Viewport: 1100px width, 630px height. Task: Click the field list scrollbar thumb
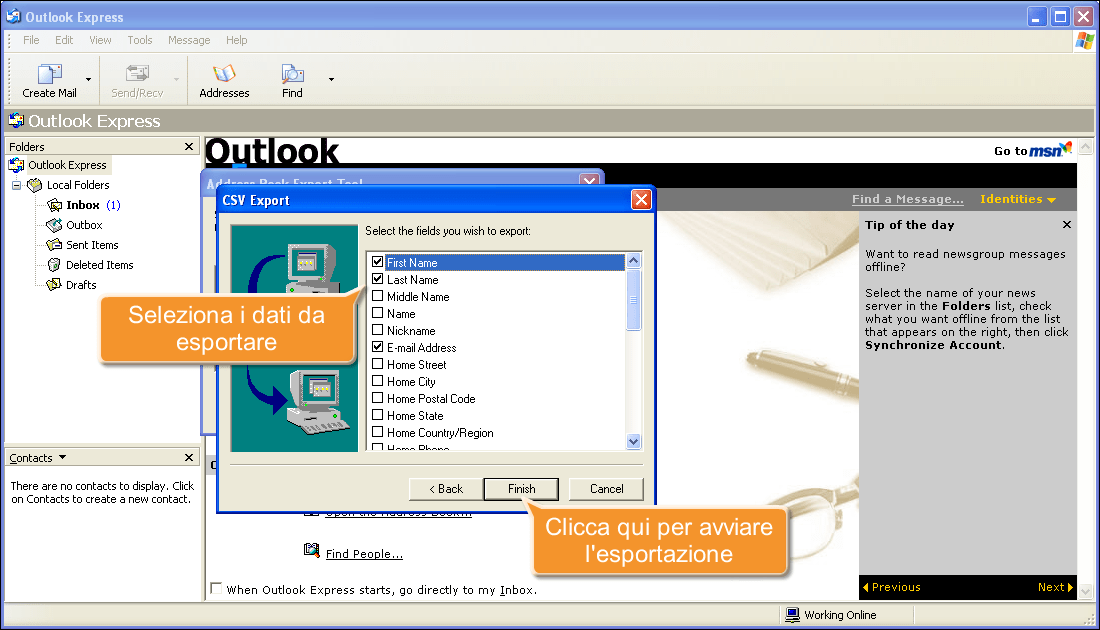coord(633,300)
